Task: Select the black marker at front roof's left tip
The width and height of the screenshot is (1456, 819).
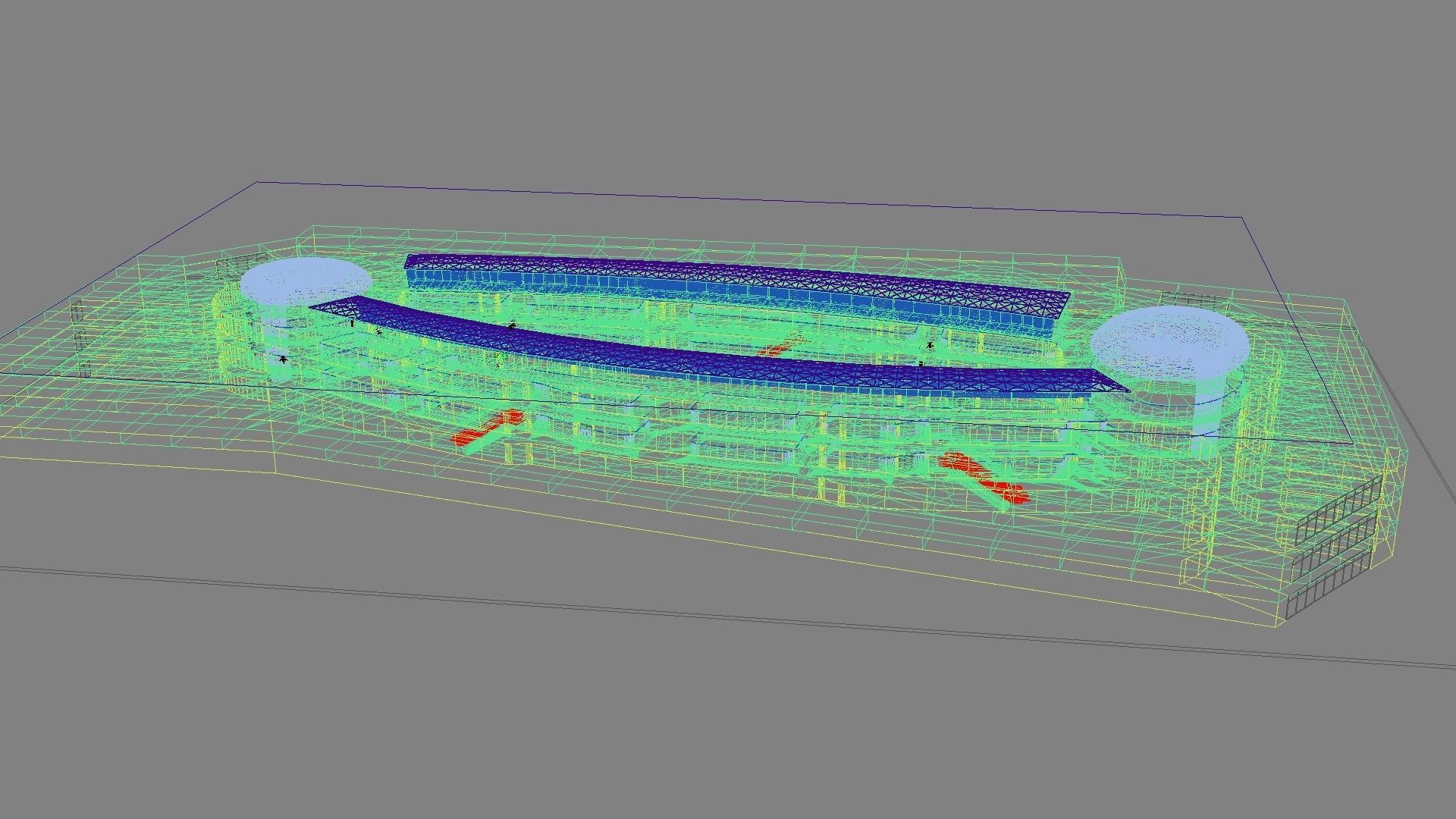Action: [x=352, y=323]
